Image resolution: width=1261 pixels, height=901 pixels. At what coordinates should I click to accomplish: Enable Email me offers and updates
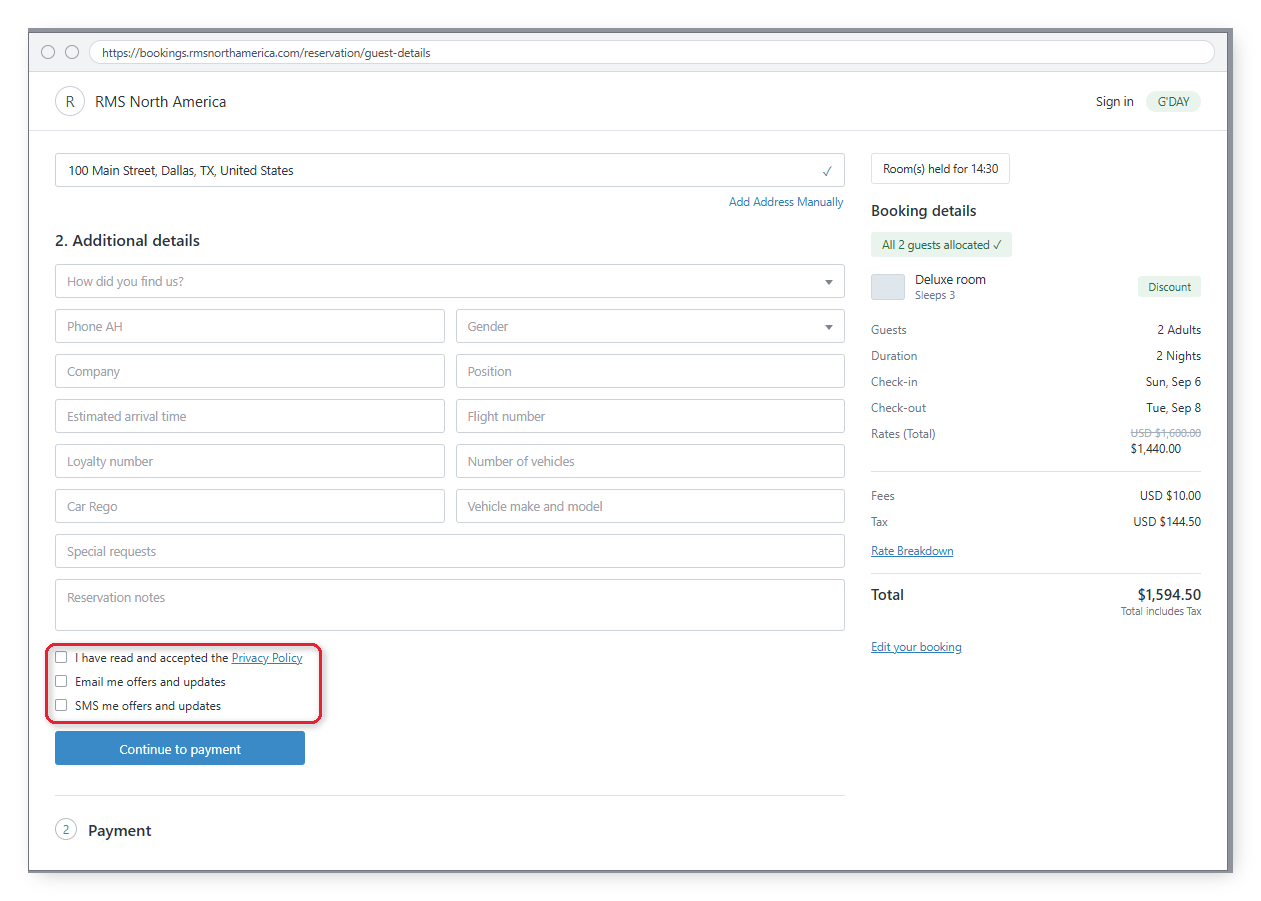pos(61,681)
